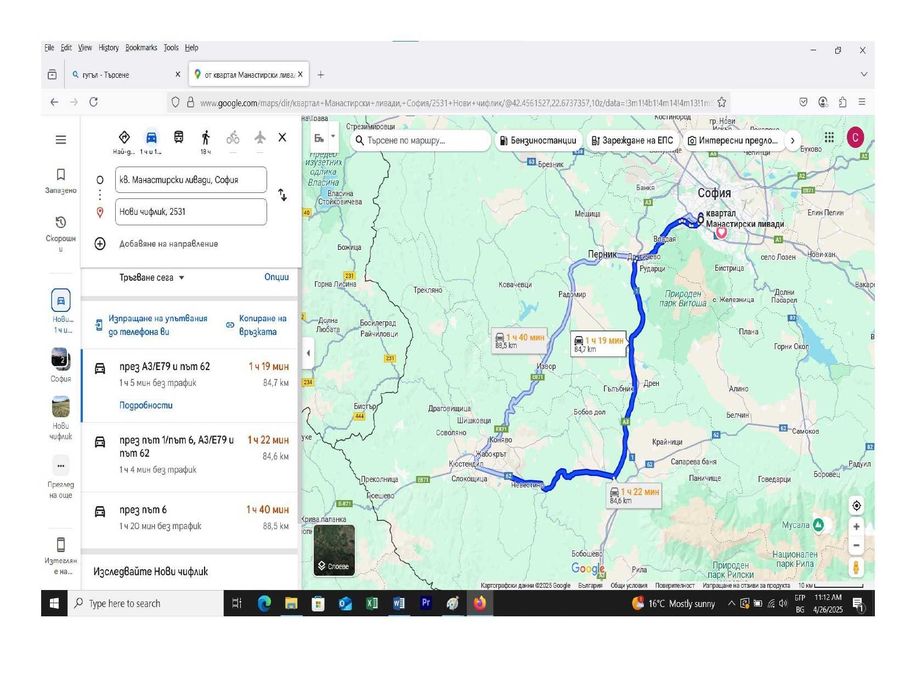905x699 pixels.
Task: Select the best travel mode icon
Action: point(124,137)
